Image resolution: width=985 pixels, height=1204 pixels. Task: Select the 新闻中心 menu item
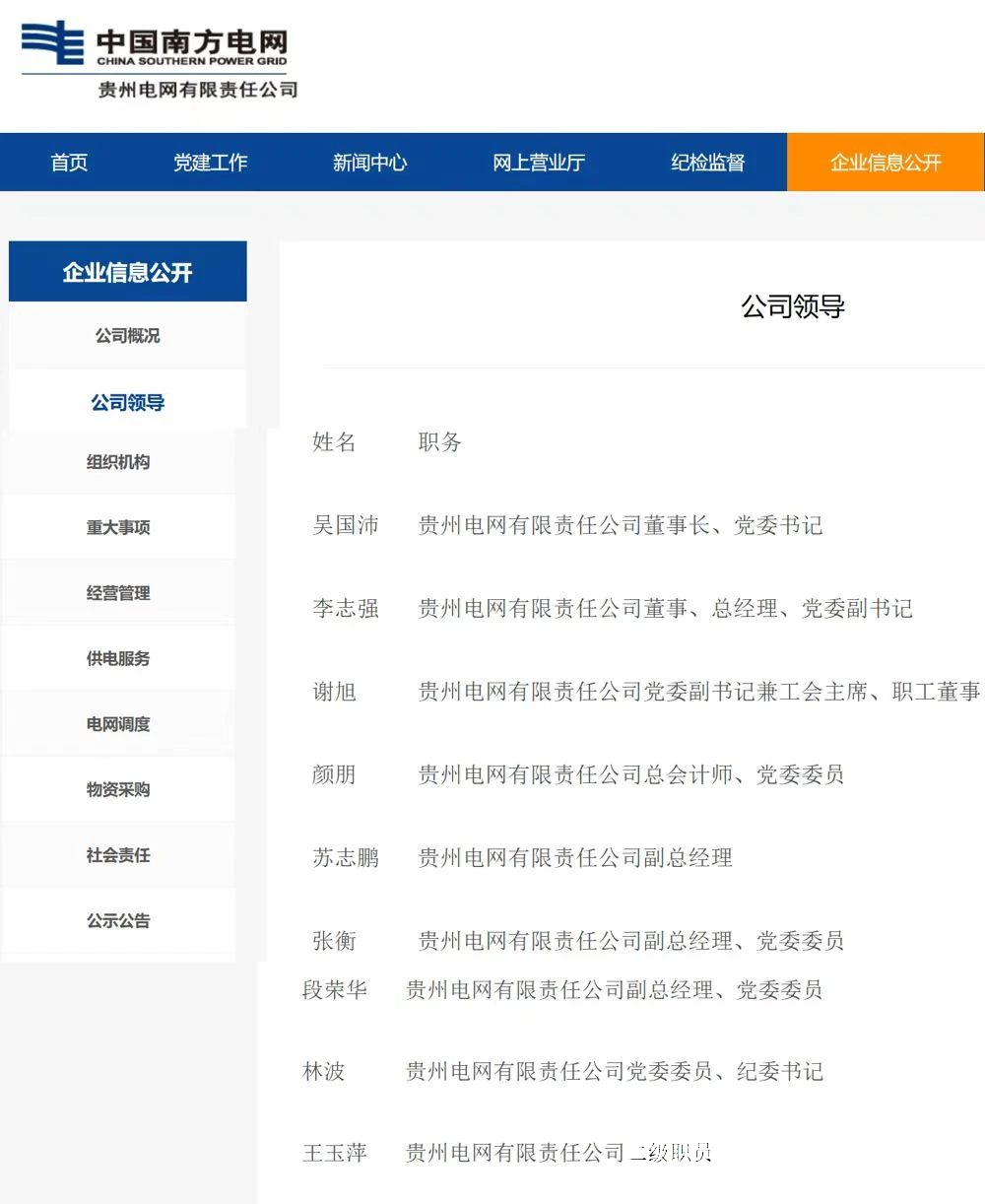[x=369, y=162]
